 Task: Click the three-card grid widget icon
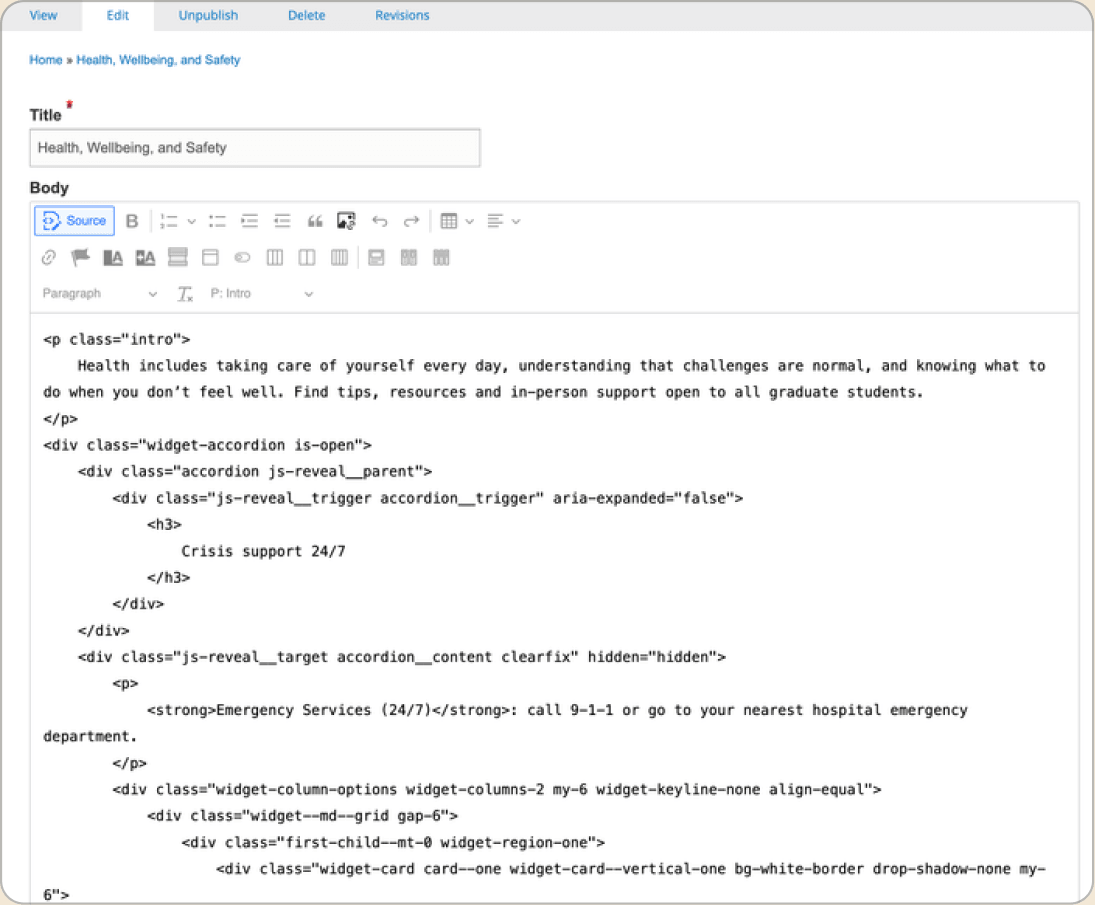441,258
